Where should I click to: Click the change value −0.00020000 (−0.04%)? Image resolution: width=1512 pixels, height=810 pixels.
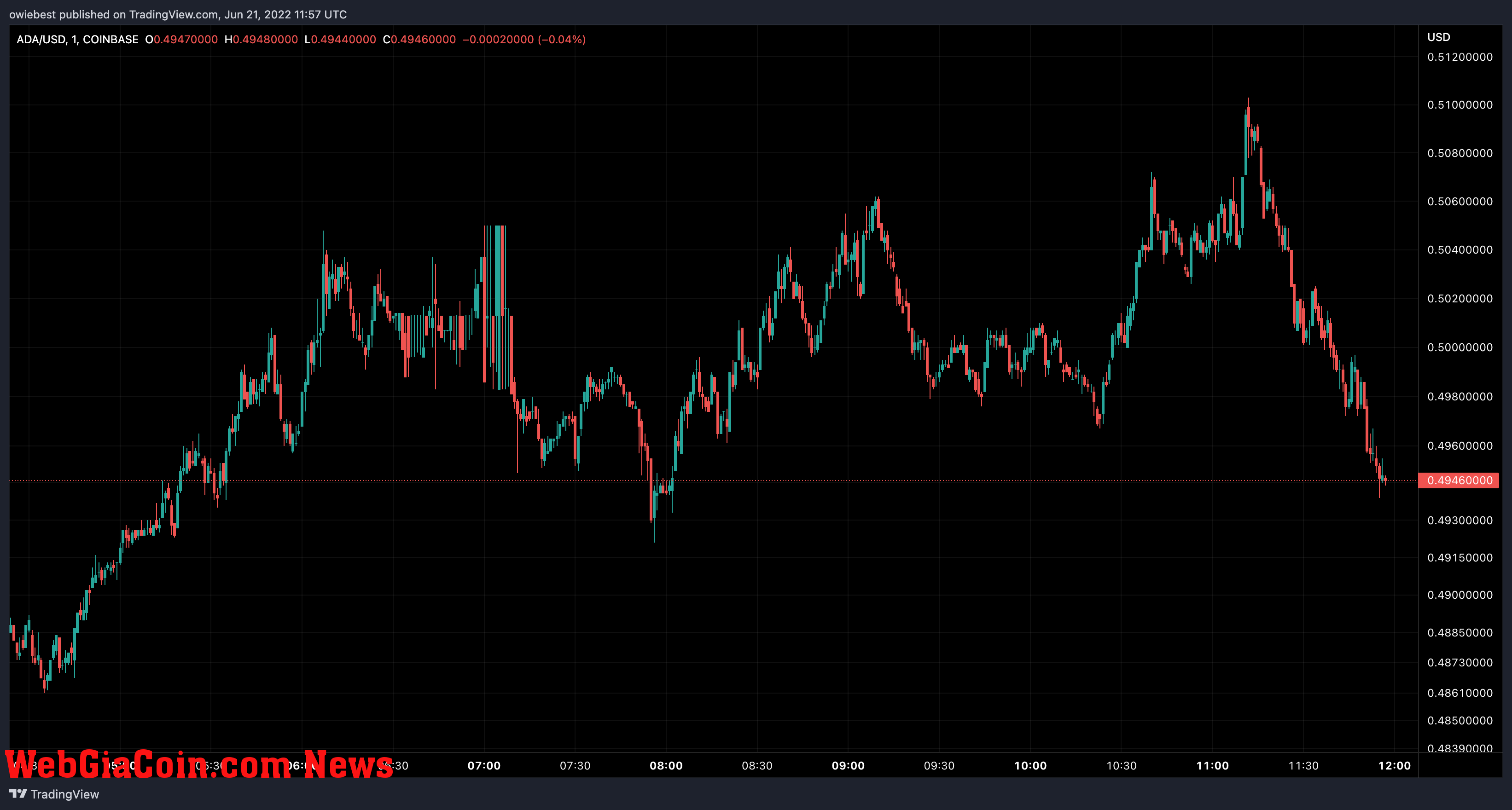pyautogui.click(x=524, y=39)
